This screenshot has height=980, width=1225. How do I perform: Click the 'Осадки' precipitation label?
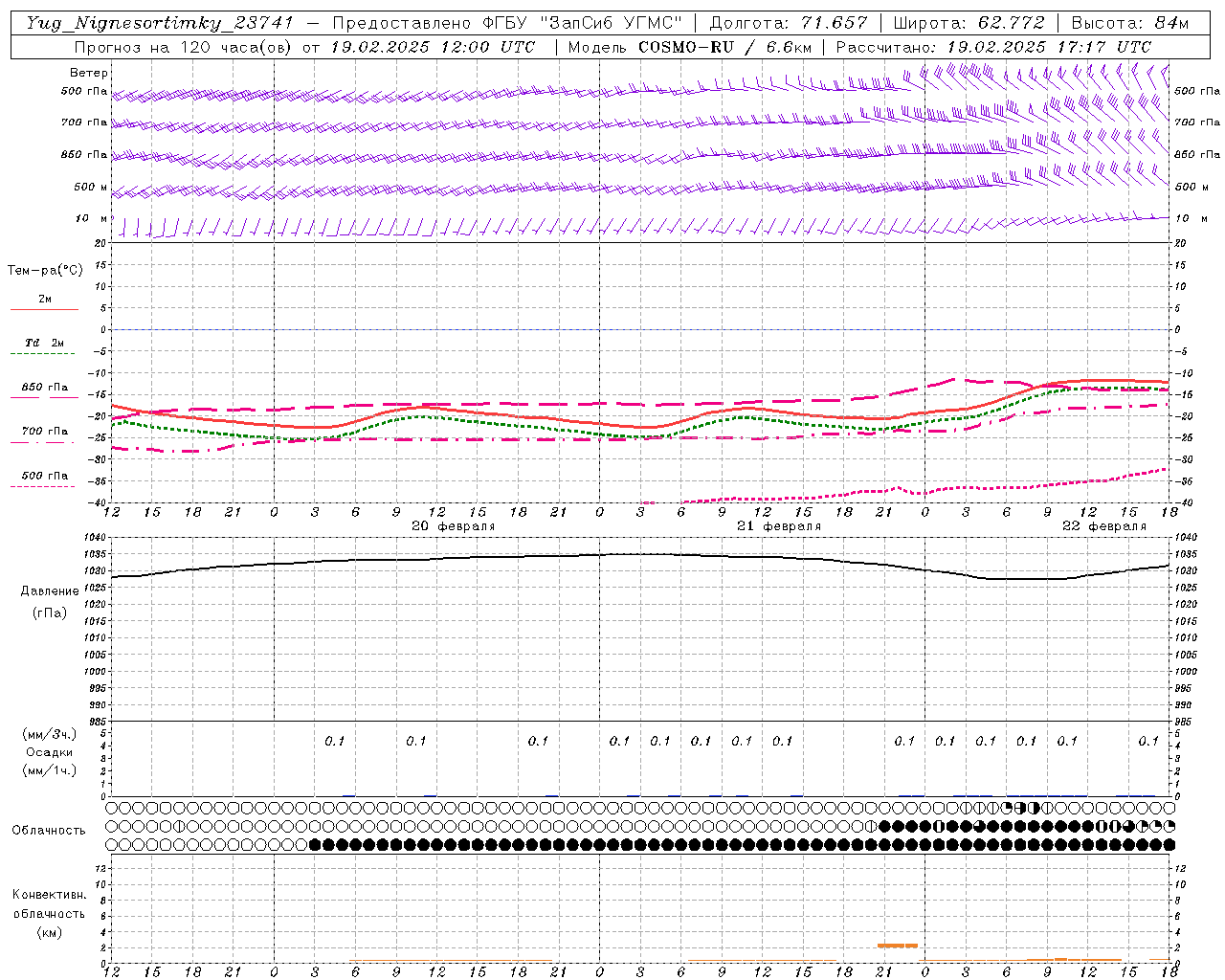pyautogui.click(x=50, y=752)
